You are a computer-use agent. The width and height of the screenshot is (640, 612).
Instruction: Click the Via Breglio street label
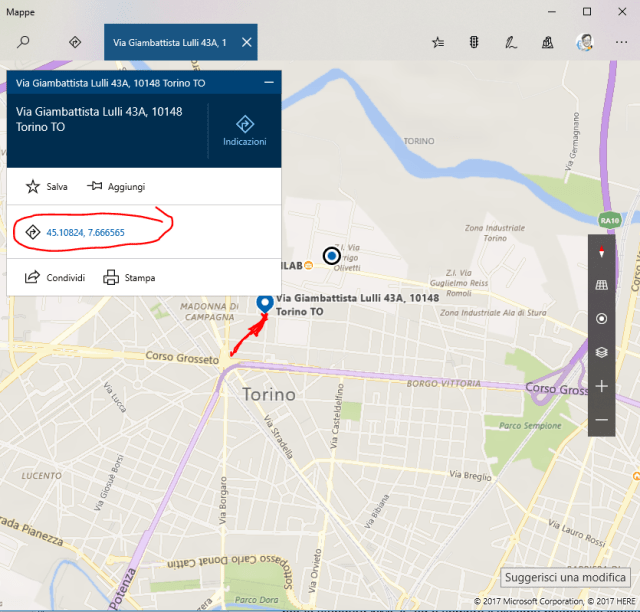pyautogui.click(x=470, y=475)
